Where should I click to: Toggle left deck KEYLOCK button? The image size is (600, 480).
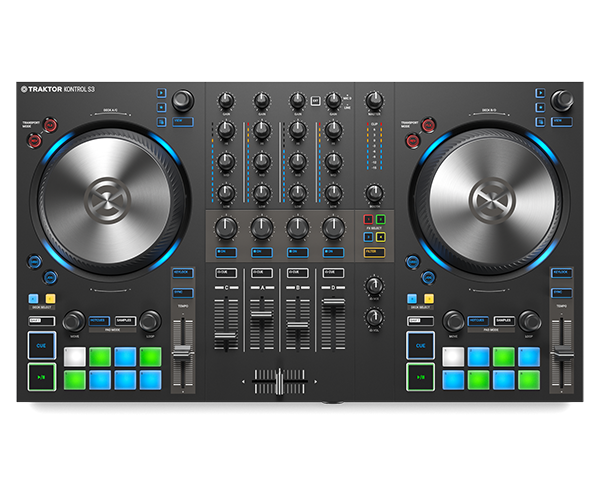click(183, 273)
